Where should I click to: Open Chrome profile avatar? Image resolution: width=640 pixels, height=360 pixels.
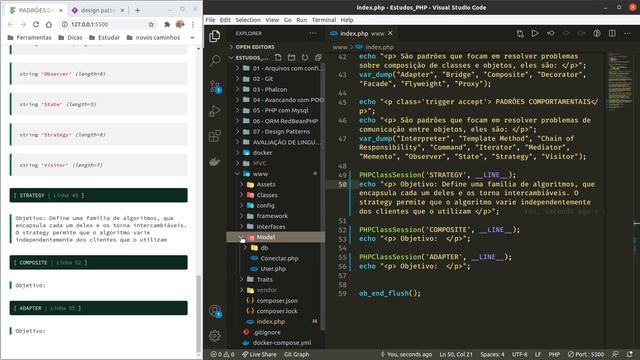180,24
